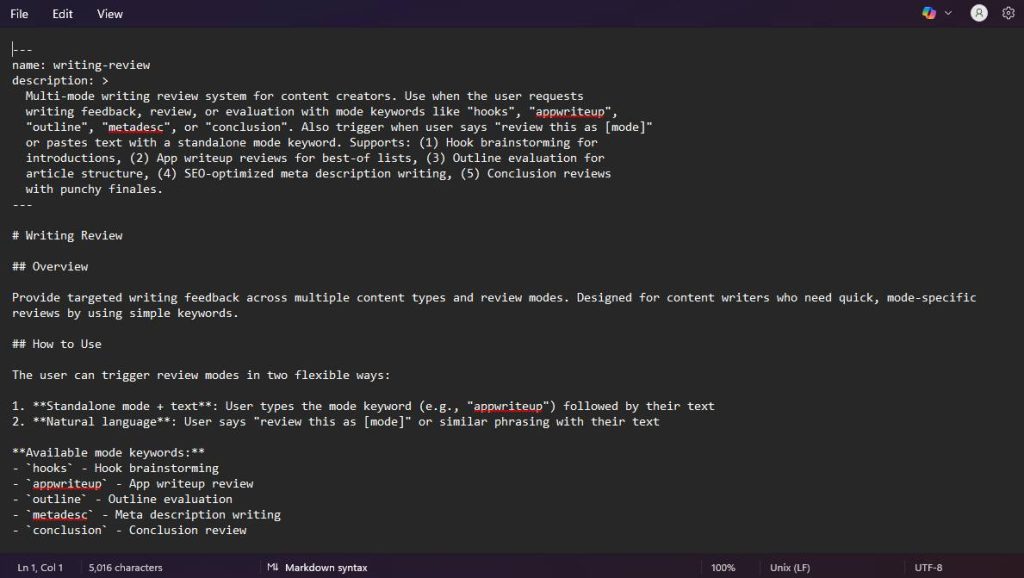Click the '## Overview' heading line
The height and width of the screenshot is (578, 1024).
[x=50, y=266]
